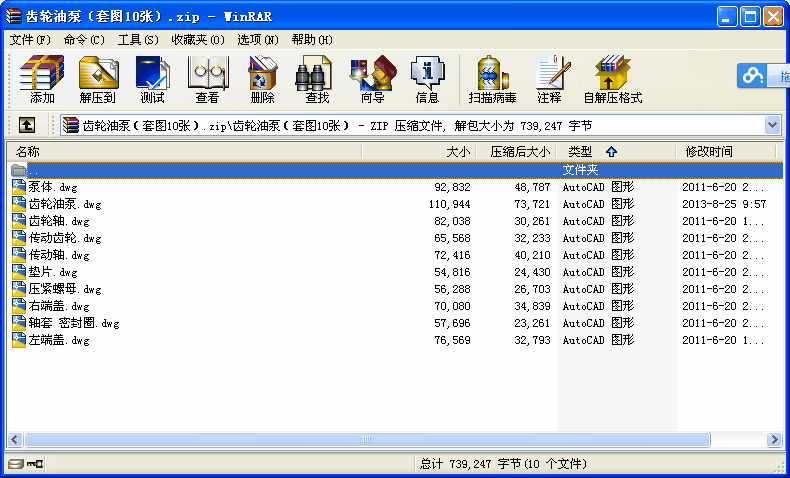Open the 命令(C) menu

(84, 40)
